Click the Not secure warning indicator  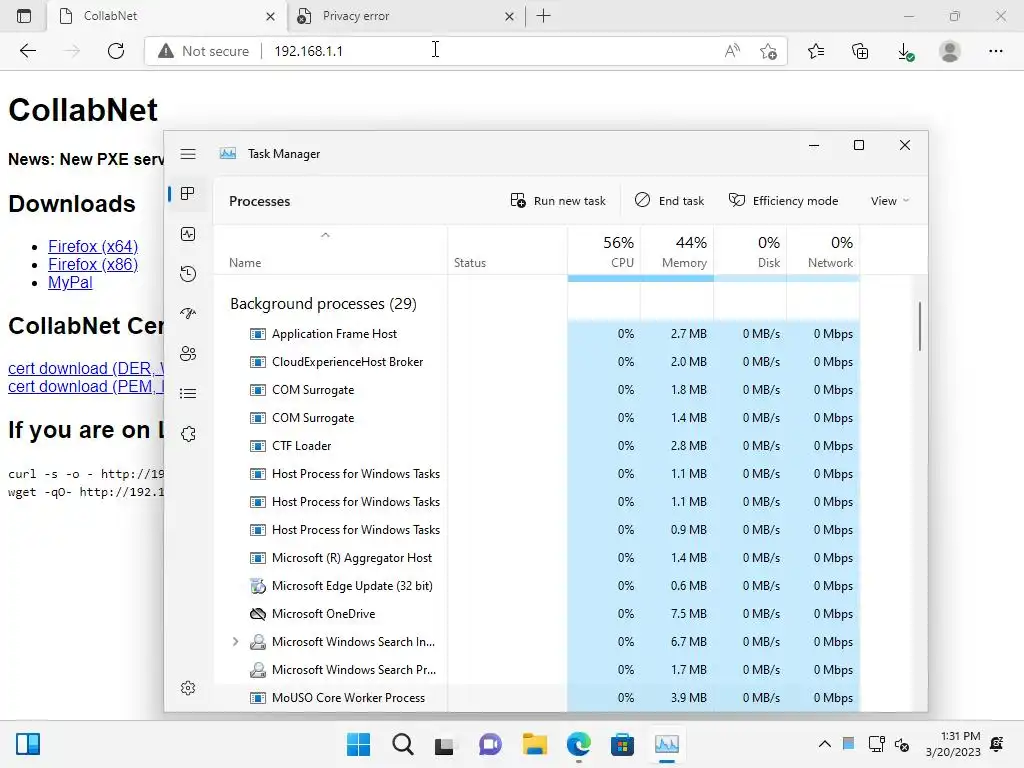pos(204,51)
